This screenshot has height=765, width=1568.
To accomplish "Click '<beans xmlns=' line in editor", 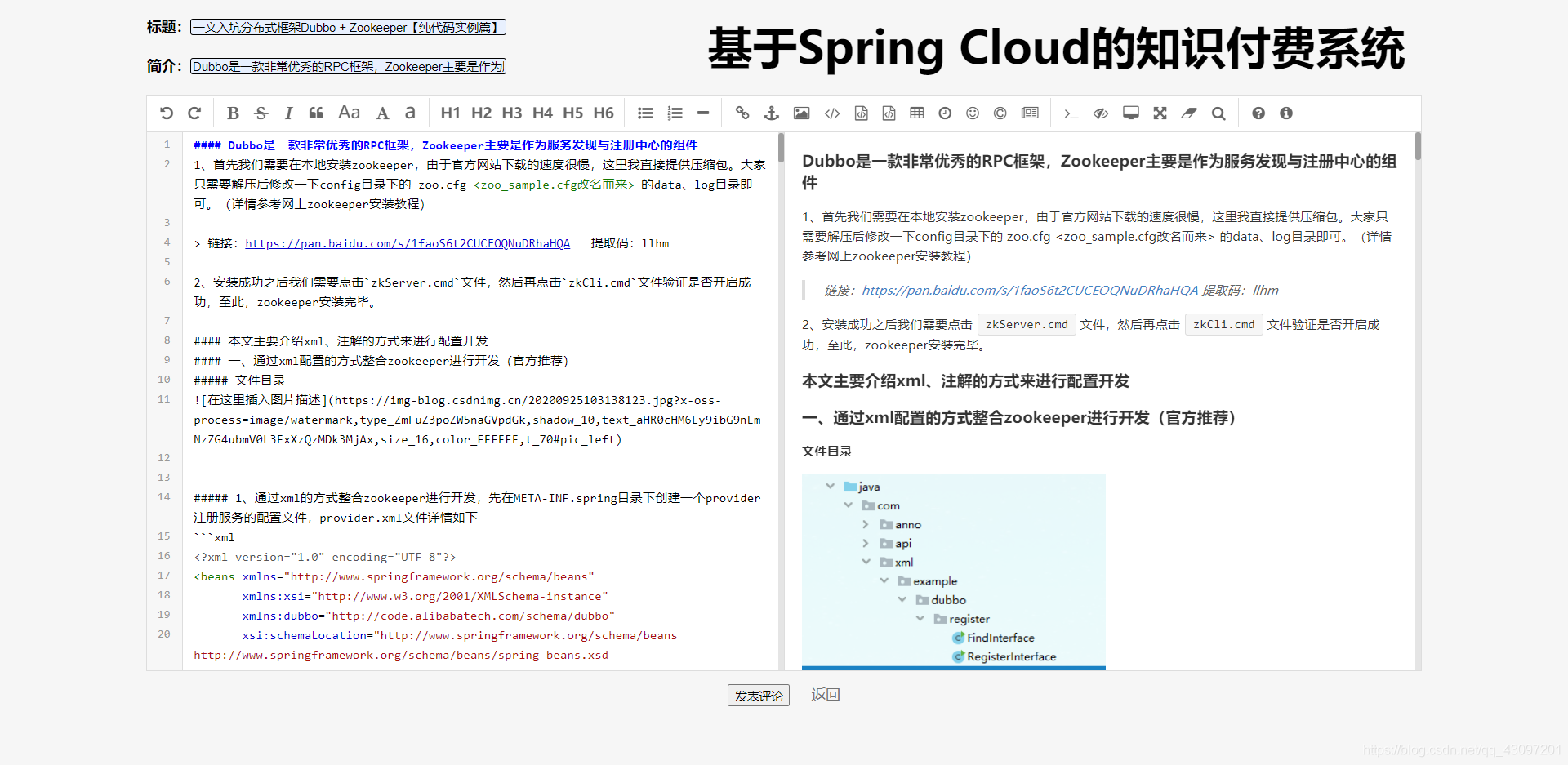I will click(394, 576).
